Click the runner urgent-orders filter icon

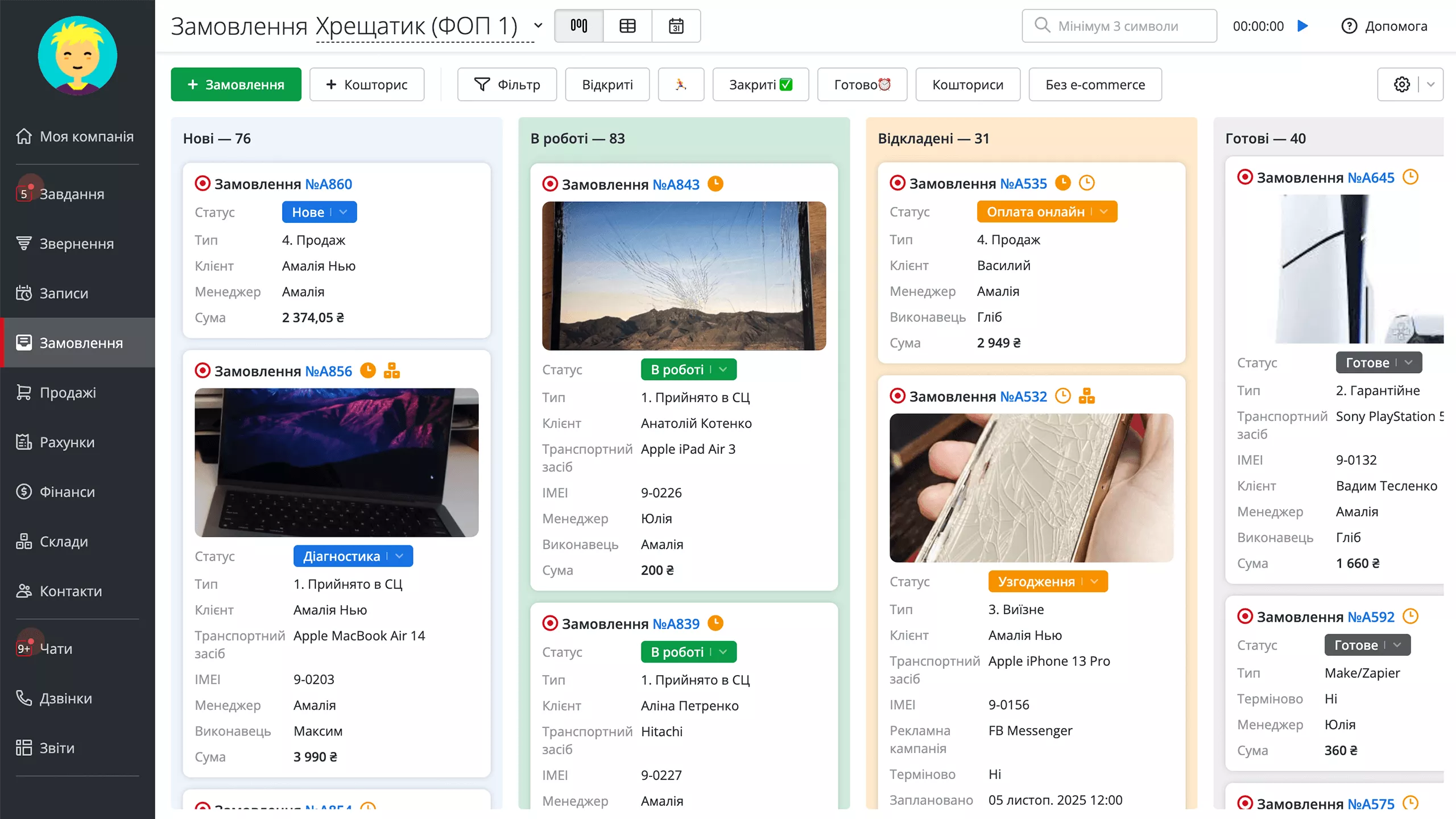tap(681, 84)
